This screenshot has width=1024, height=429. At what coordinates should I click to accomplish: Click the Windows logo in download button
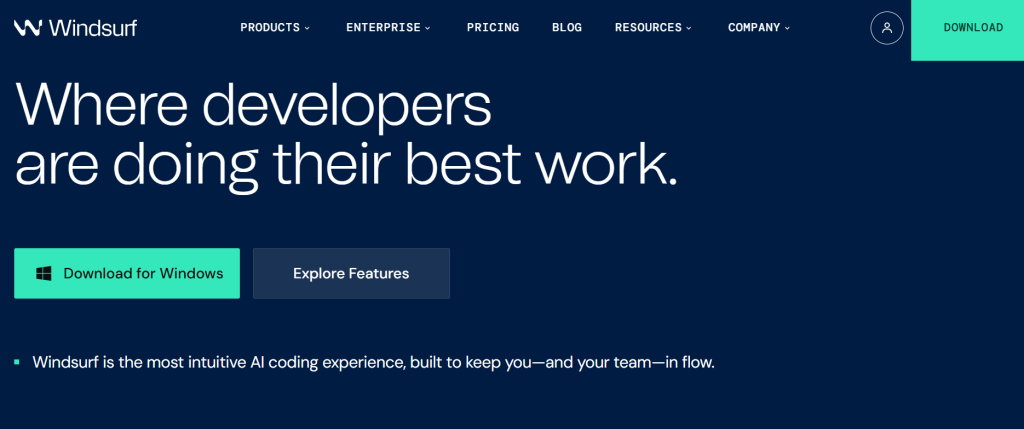coord(44,274)
